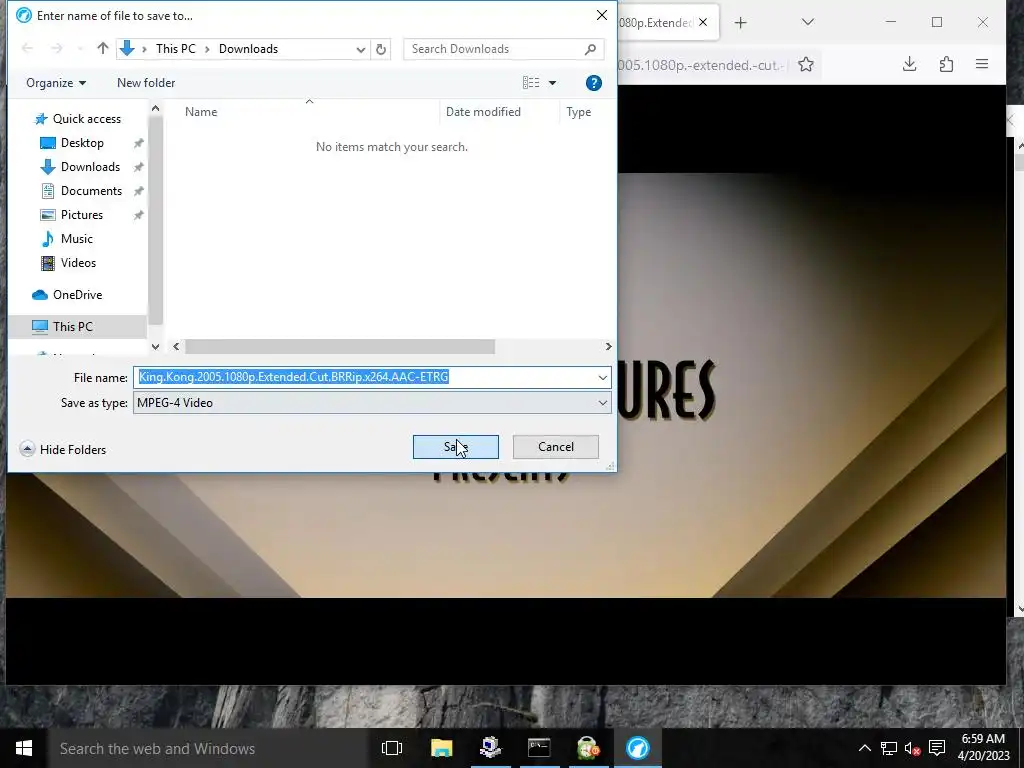Create a New folder

pos(146,83)
